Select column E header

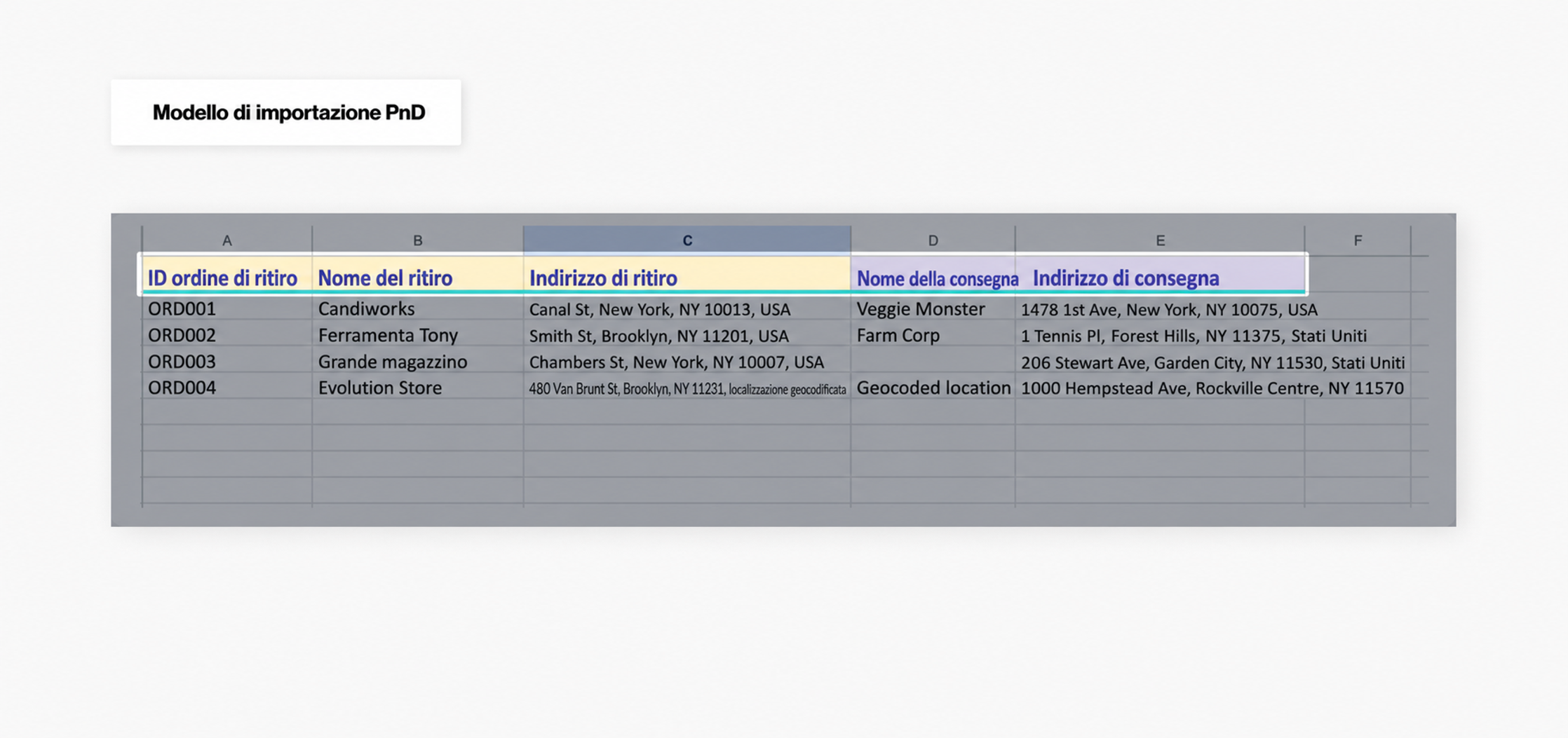click(1160, 240)
